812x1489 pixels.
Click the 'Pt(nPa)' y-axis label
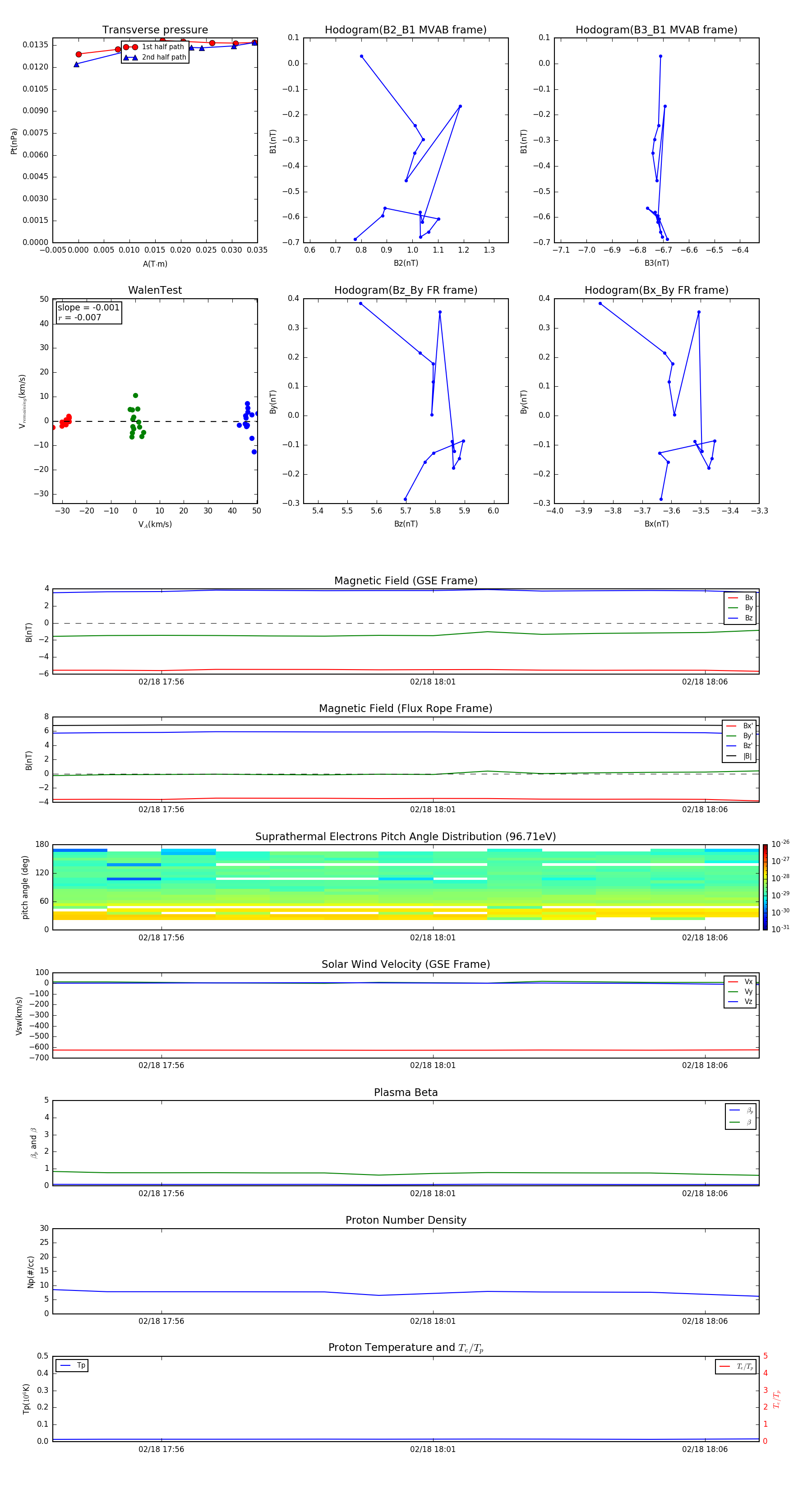tap(14, 141)
